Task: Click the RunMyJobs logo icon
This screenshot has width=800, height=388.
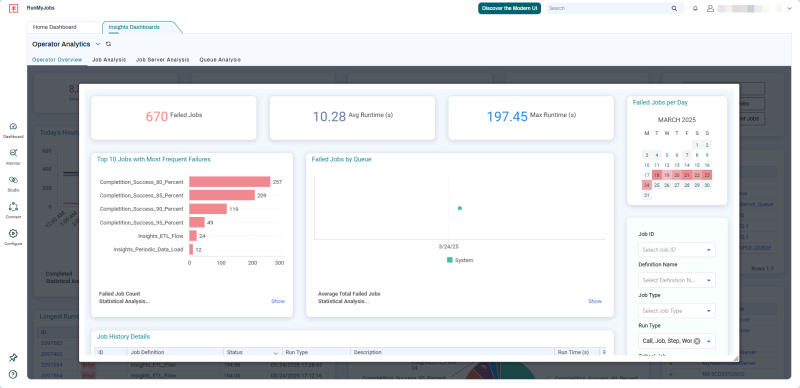Action: (14, 9)
